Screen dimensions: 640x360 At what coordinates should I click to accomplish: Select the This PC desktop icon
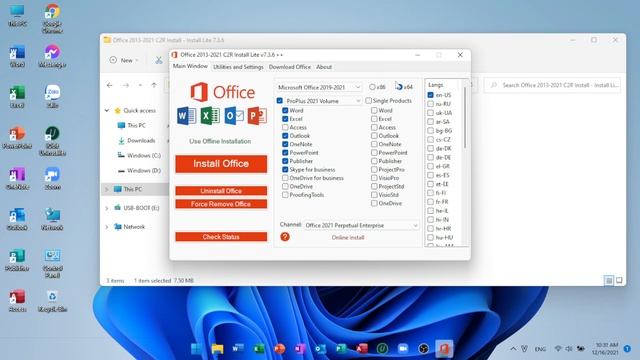(x=17, y=16)
